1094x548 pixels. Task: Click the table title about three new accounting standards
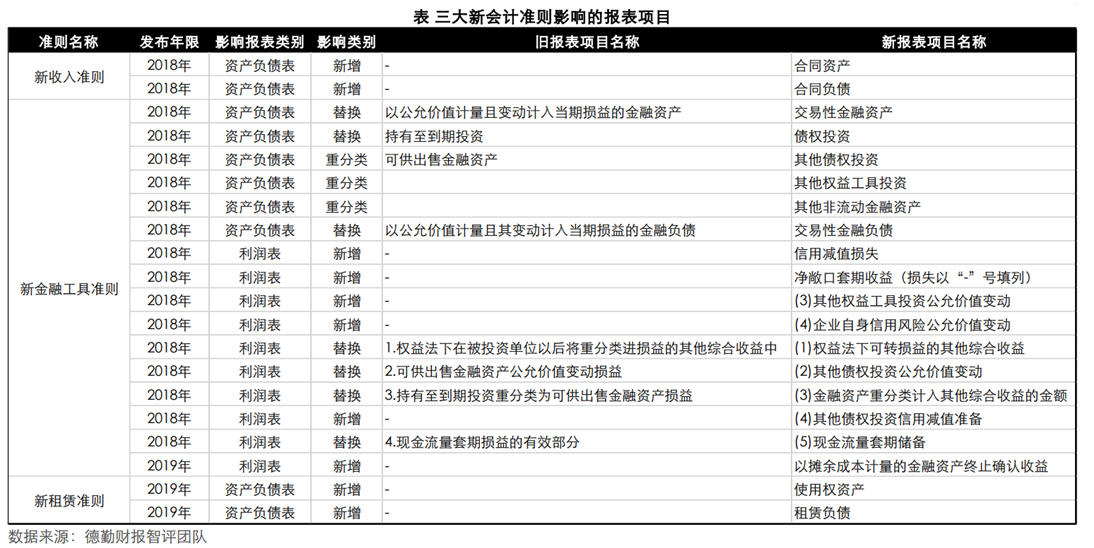point(547,16)
